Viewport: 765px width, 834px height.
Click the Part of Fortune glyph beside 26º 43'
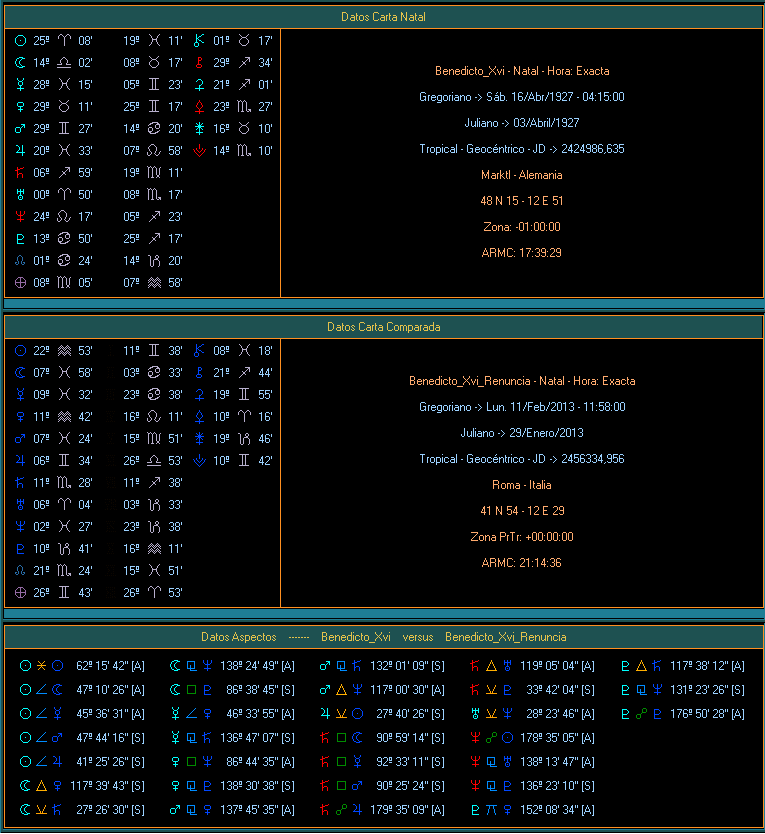(20, 593)
